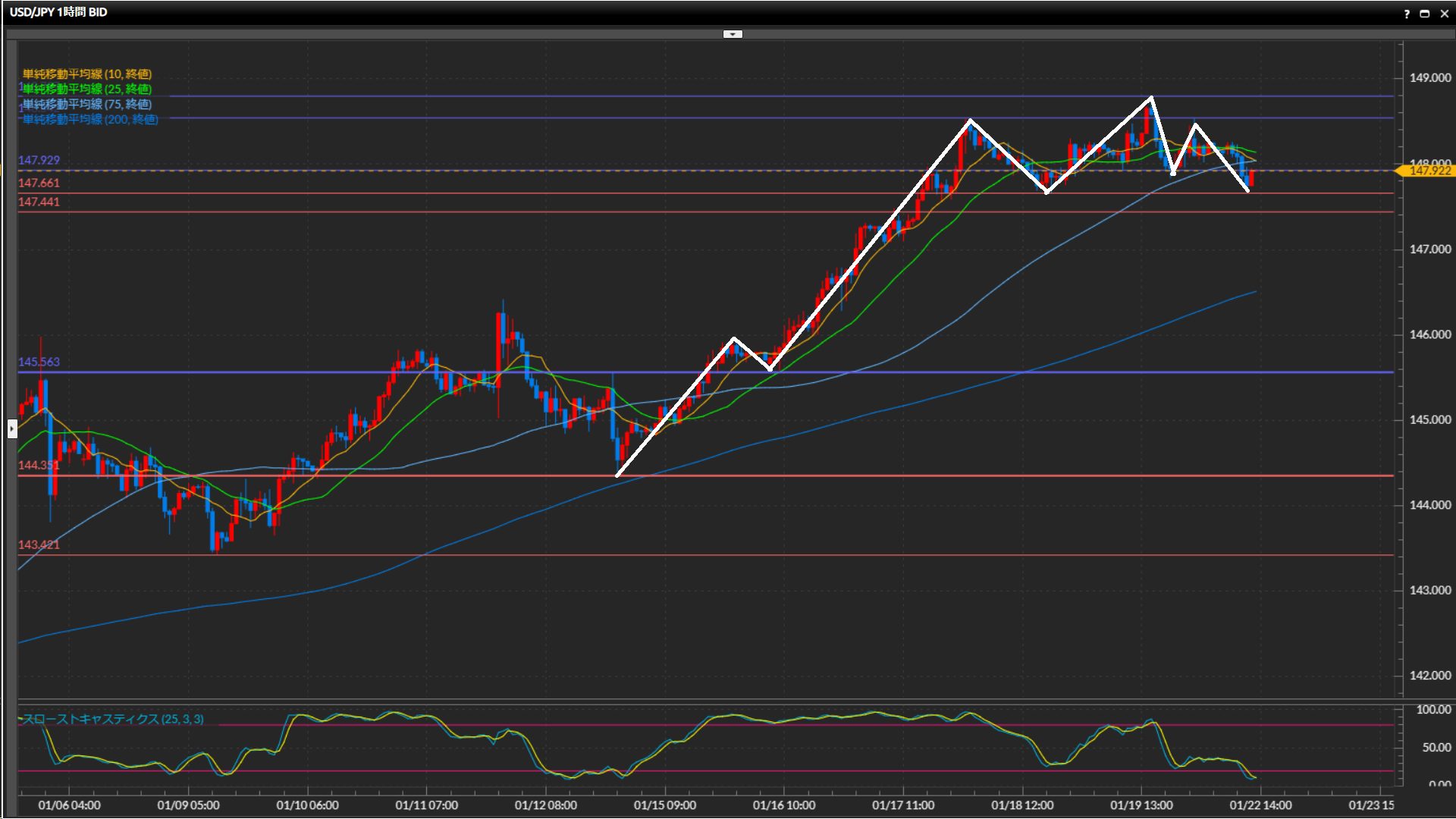Click the help question mark icon

1407,13
